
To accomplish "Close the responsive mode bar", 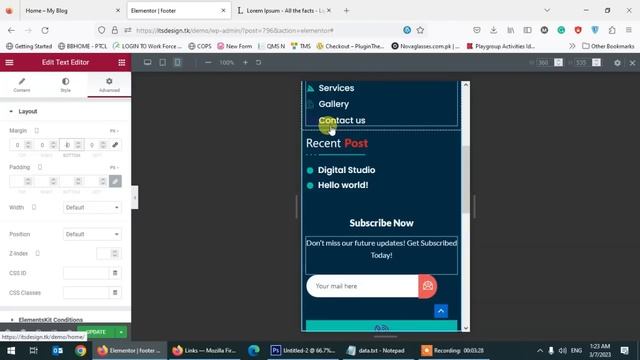I will (x=632, y=63).
